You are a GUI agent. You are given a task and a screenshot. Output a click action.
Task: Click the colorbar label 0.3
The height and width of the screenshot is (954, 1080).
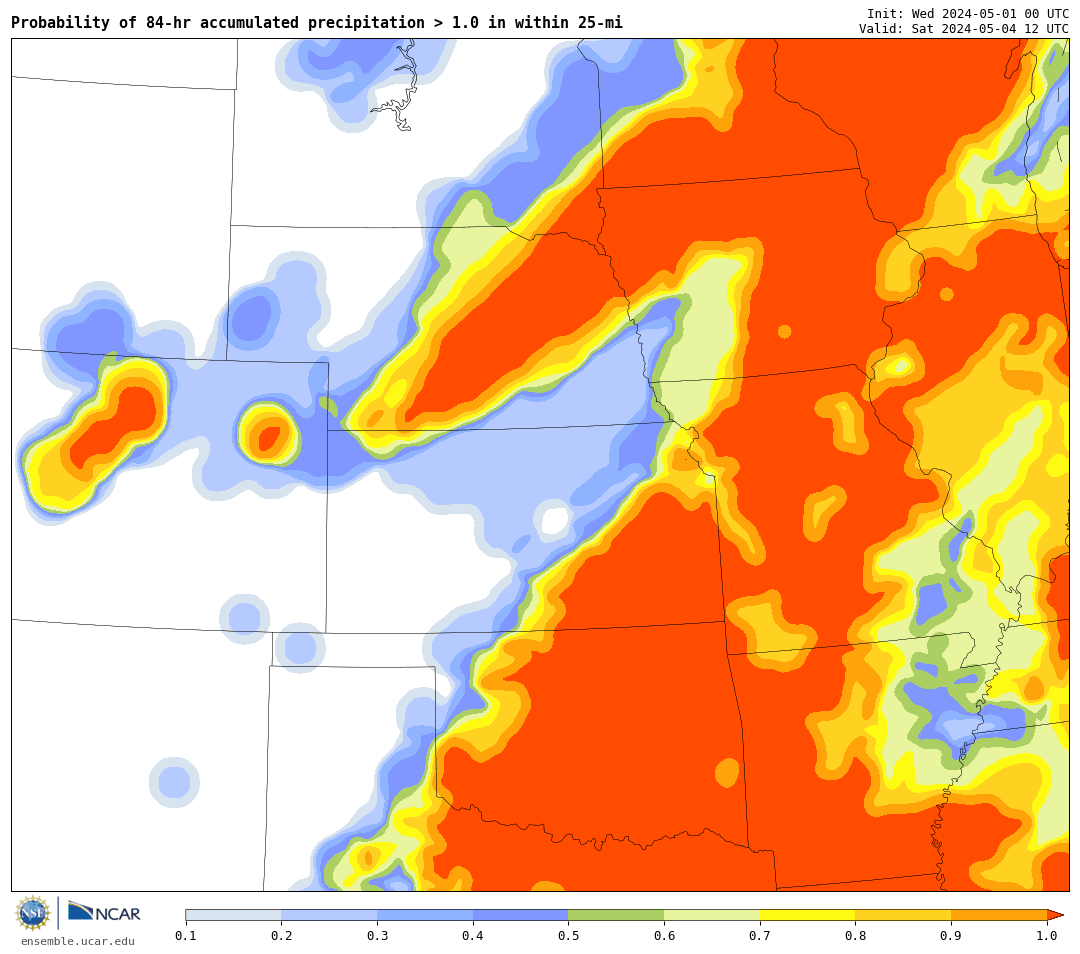point(377,935)
